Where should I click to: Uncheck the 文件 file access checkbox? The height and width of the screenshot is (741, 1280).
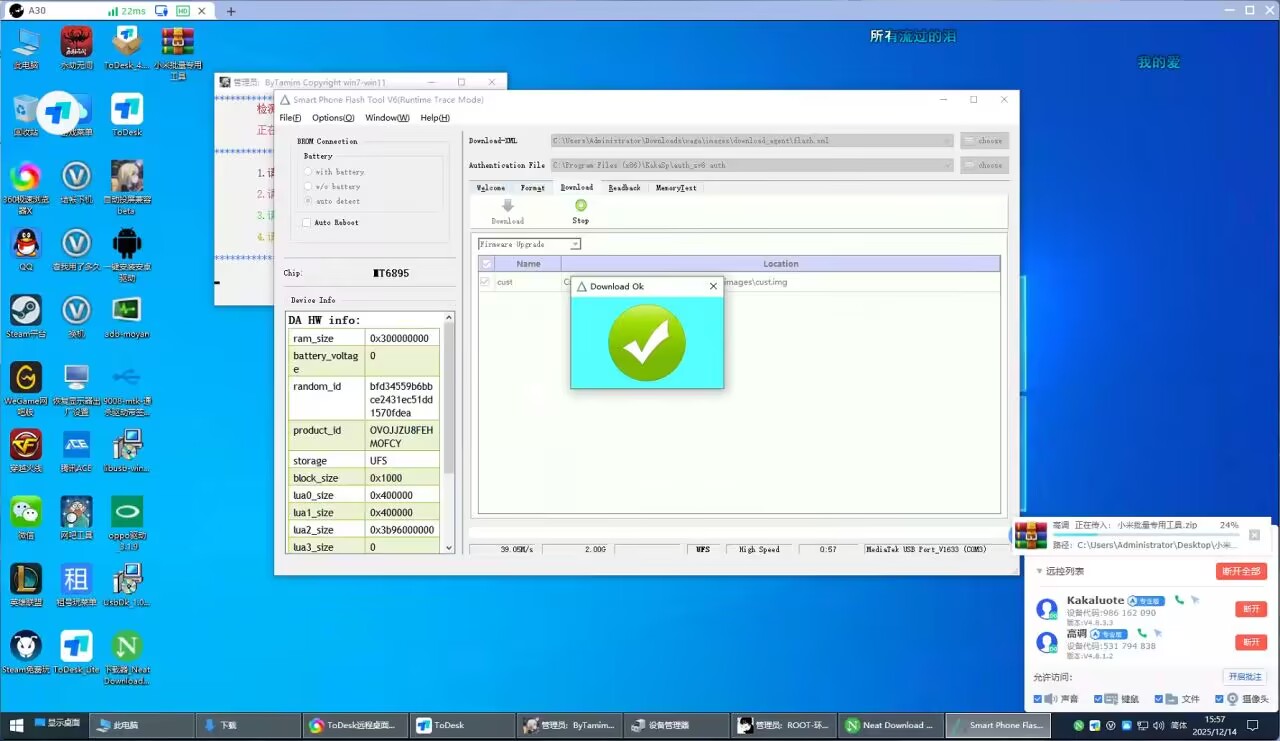coord(1160,699)
